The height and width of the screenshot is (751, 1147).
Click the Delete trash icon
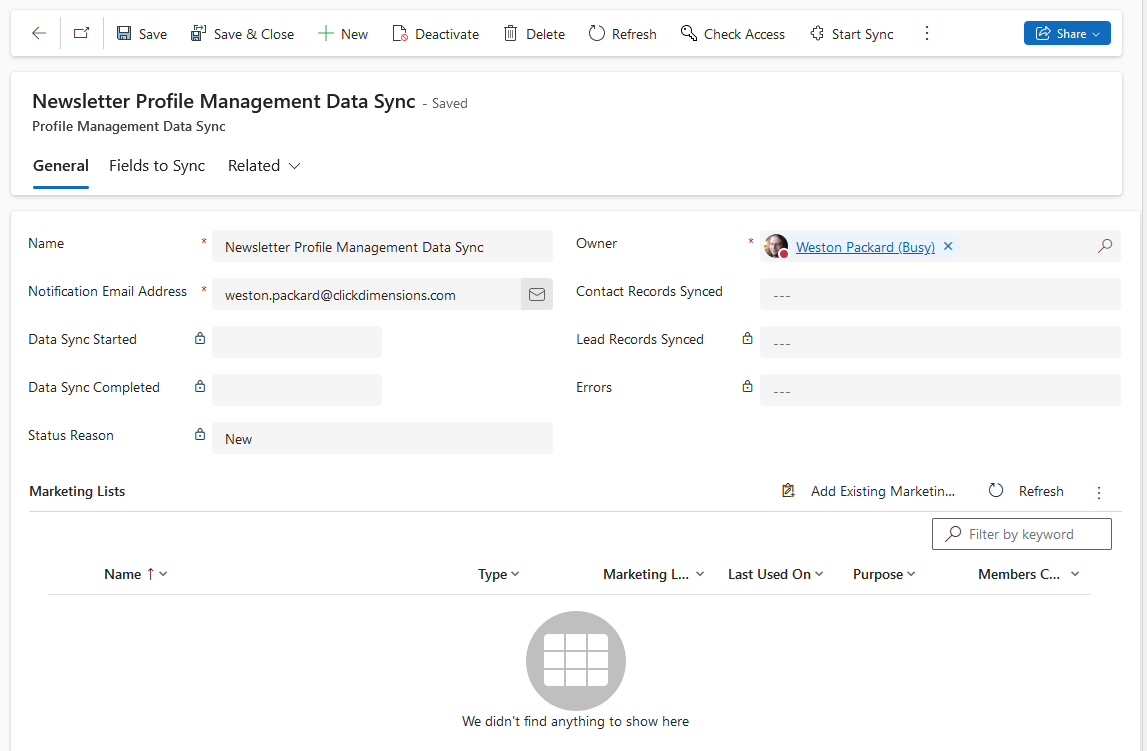pyautogui.click(x=511, y=34)
